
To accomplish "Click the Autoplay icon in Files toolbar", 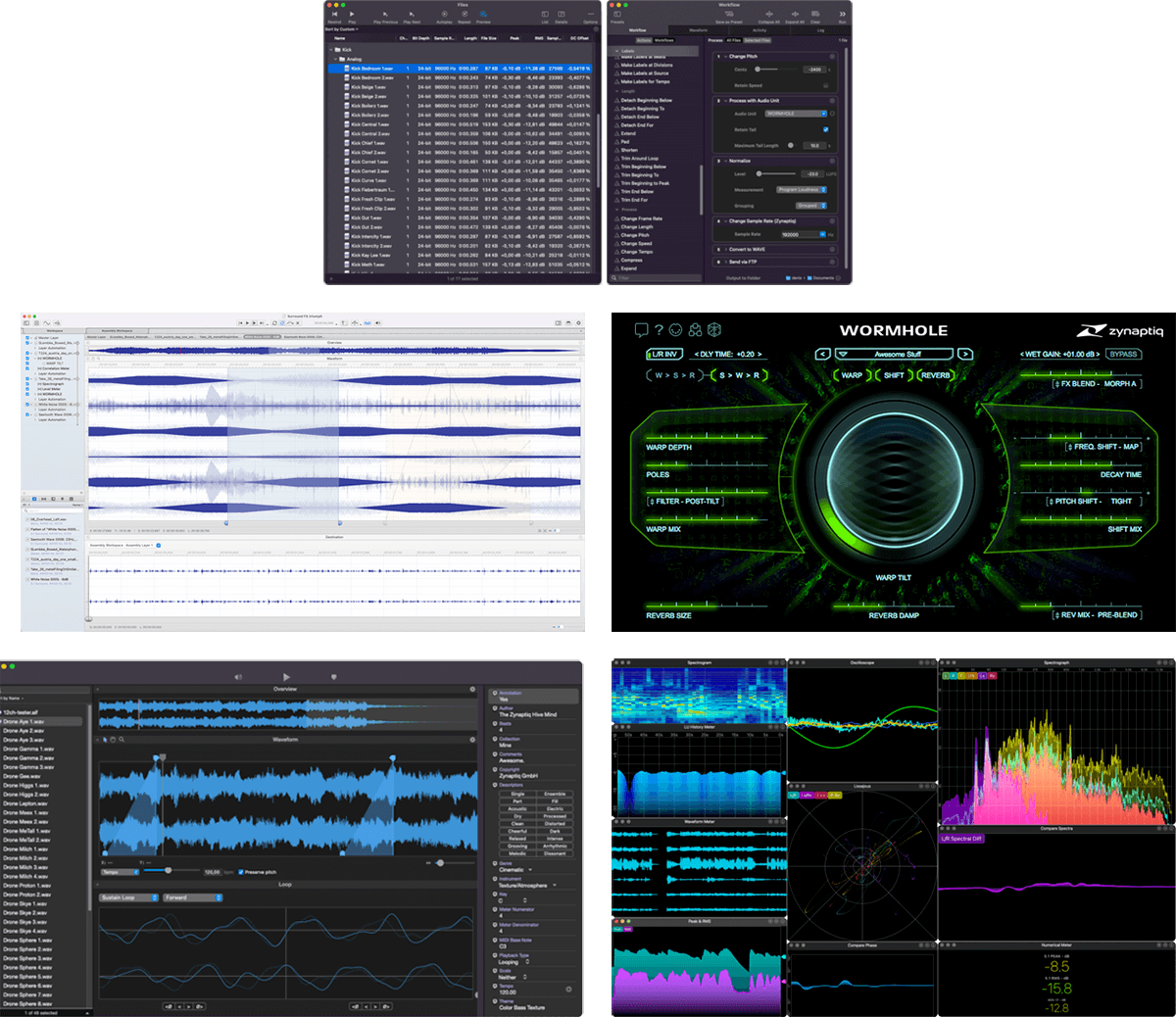I will point(443,15).
